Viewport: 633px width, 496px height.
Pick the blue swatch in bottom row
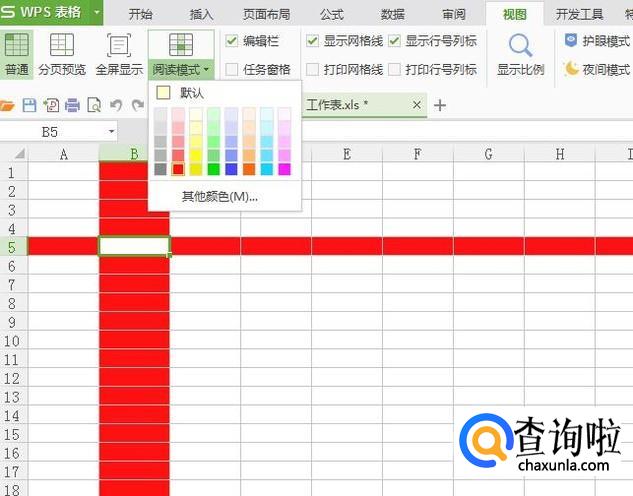coord(231,169)
